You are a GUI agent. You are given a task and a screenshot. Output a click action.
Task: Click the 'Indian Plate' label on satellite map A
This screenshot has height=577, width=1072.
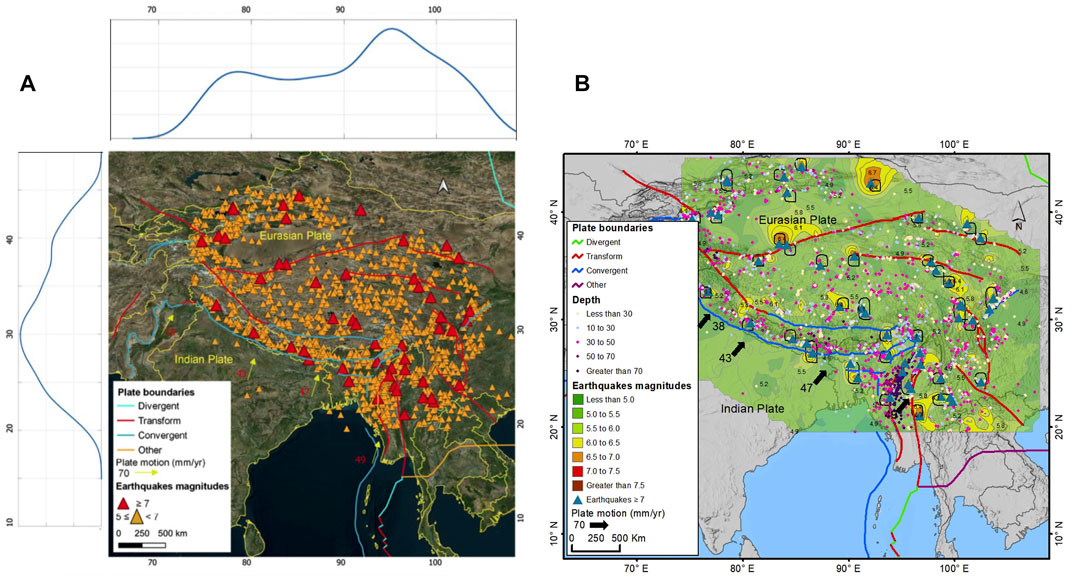[x=204, y=359]
